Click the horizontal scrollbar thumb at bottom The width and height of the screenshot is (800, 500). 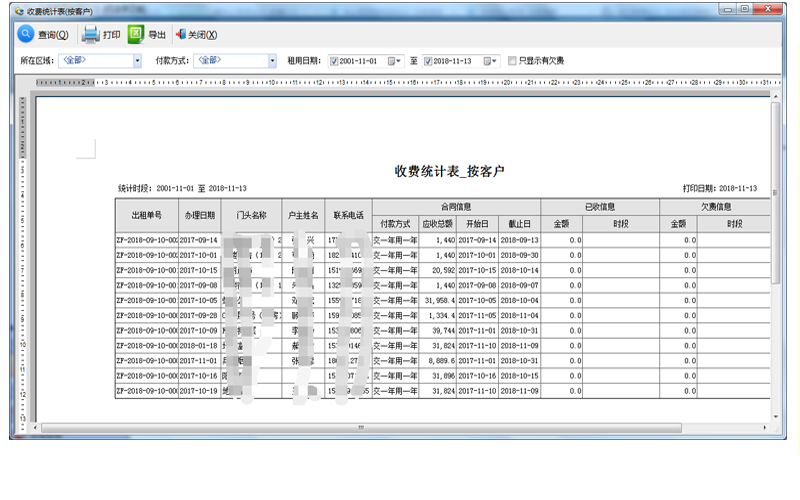point(360,428)
